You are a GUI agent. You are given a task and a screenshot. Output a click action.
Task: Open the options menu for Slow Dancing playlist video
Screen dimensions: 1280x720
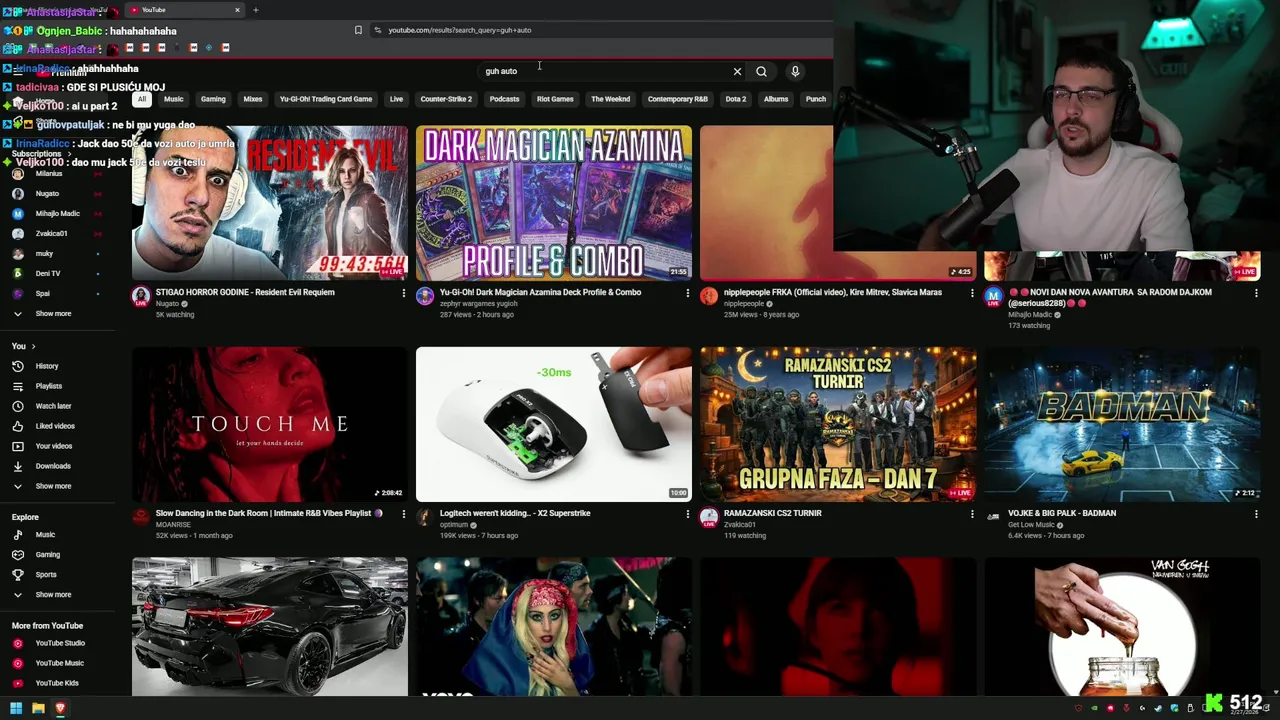click(x=404, y=514)
